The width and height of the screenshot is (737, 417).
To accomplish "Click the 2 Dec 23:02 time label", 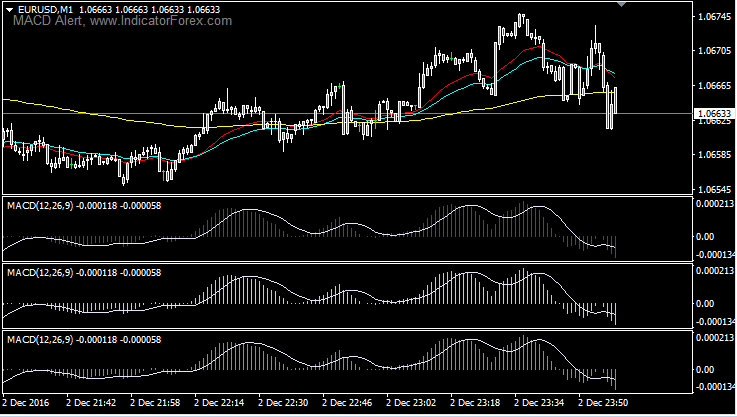I will coord(411,403).
